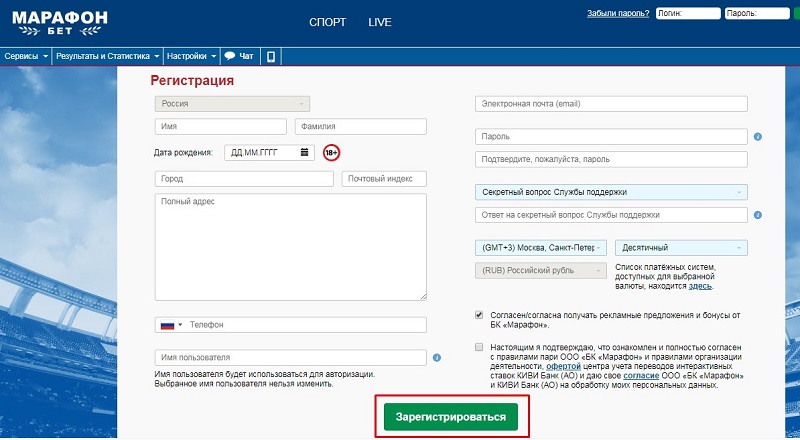The image size is (800, 440).
Task: Click the Marathon Bet logo
Action: 60,22
